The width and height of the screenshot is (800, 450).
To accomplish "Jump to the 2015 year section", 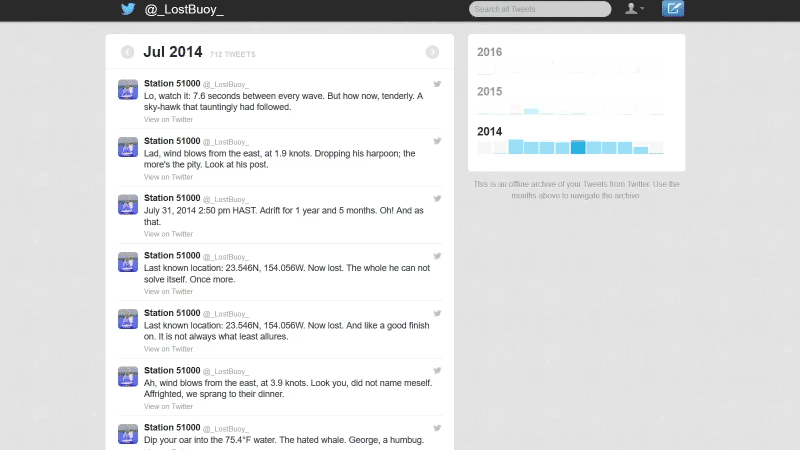I will (x=490, y=92).
